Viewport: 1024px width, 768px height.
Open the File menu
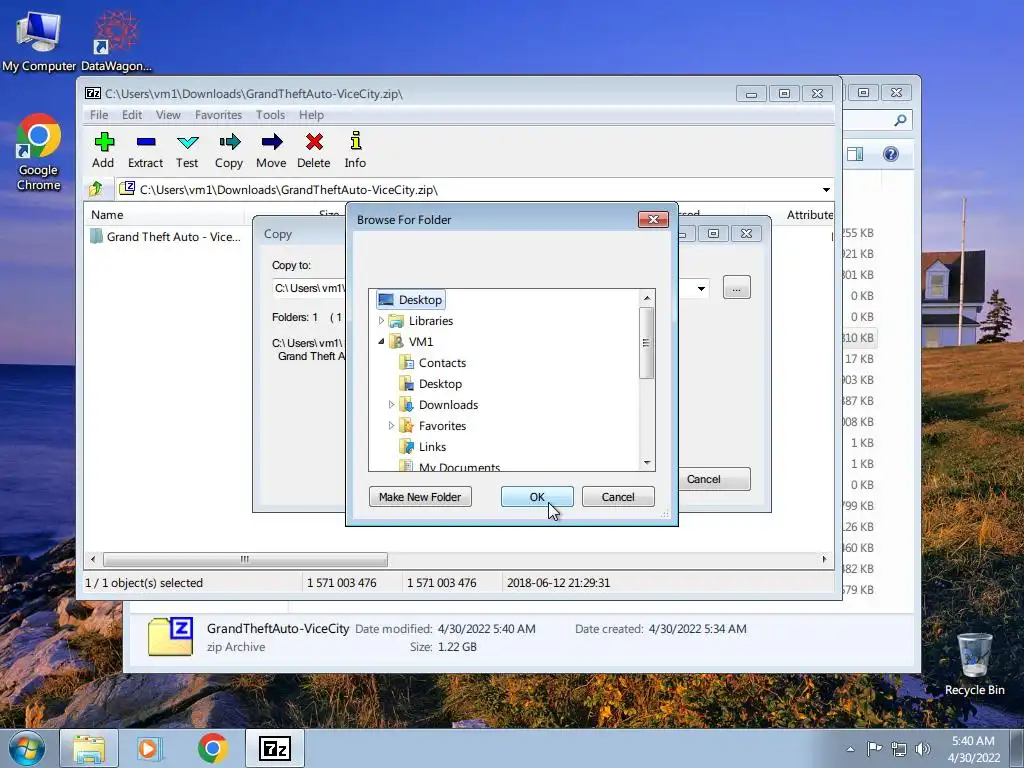click(x=99, y=115)
